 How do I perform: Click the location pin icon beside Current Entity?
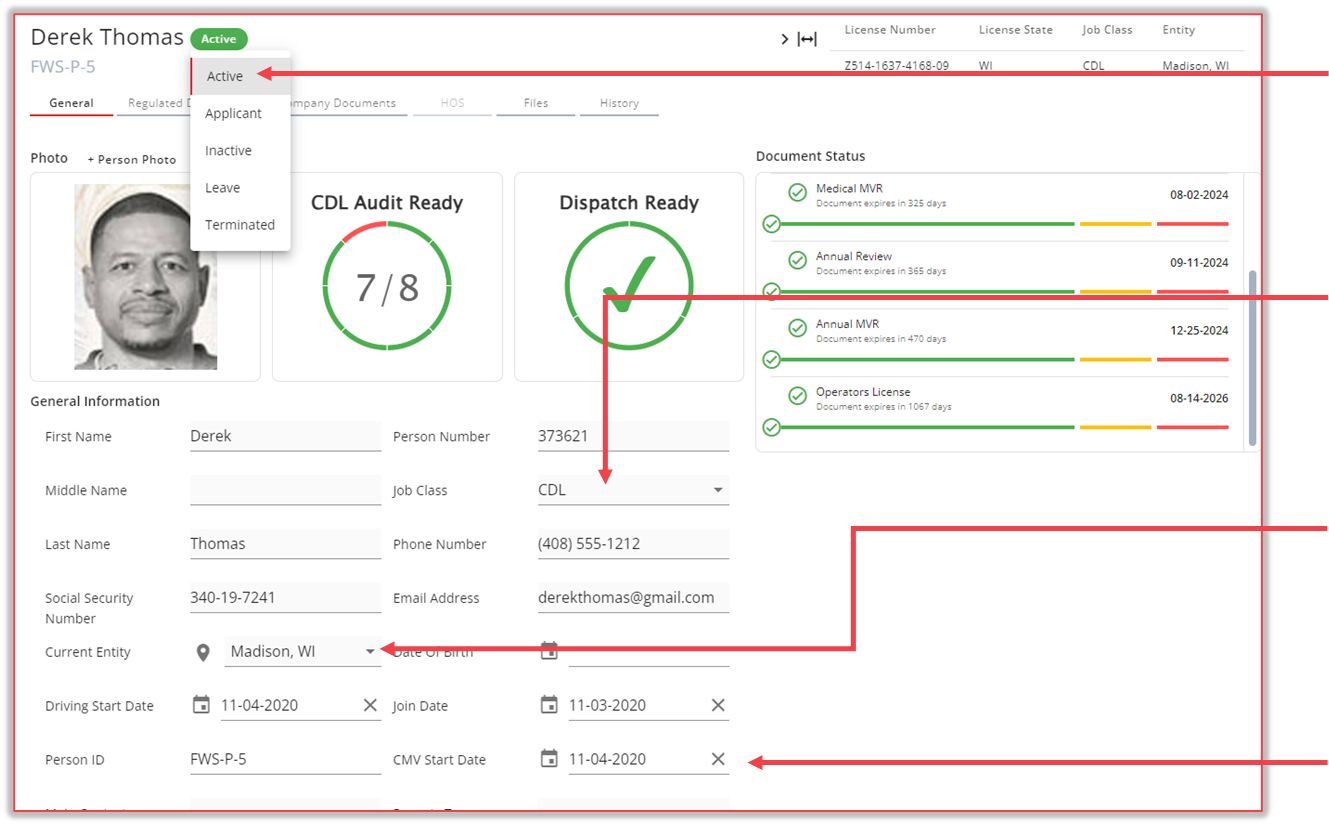point(203,652)
